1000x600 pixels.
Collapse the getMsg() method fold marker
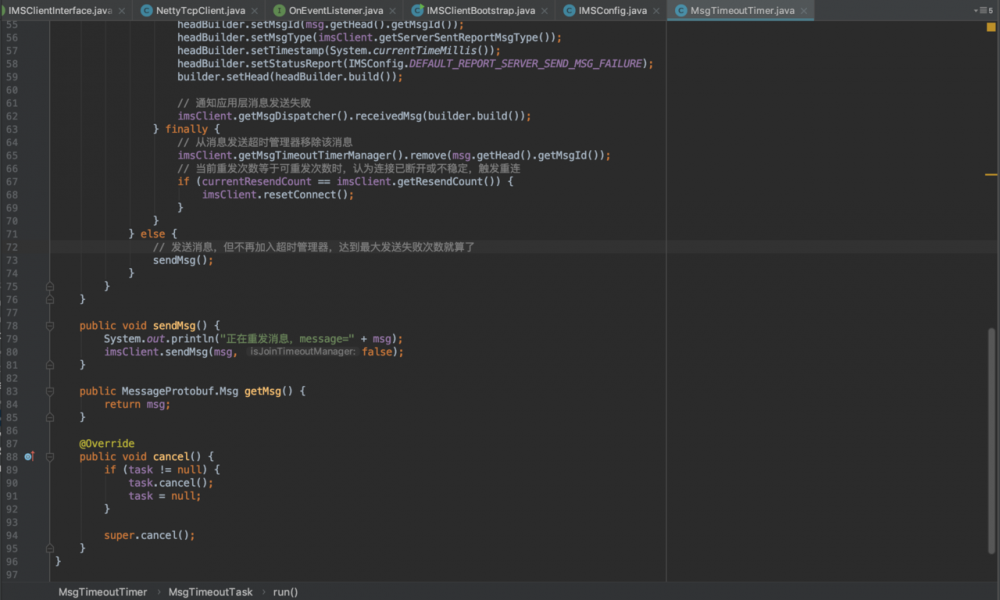[x=49, y=391]
